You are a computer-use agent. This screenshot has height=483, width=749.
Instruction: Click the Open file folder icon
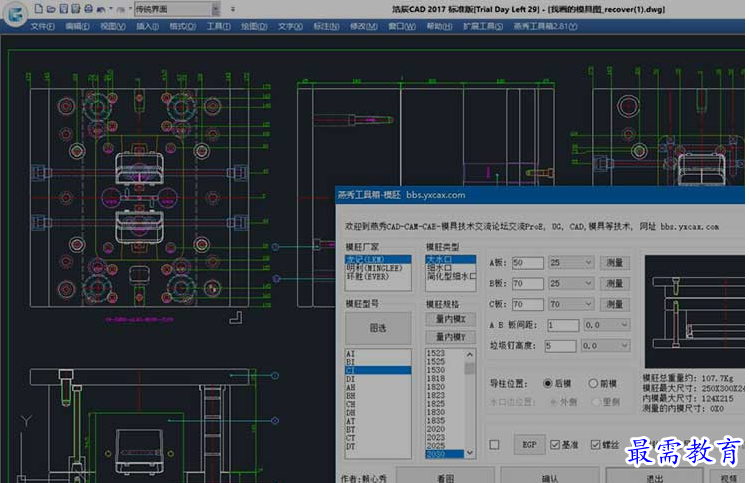click(x=51, y=9)
